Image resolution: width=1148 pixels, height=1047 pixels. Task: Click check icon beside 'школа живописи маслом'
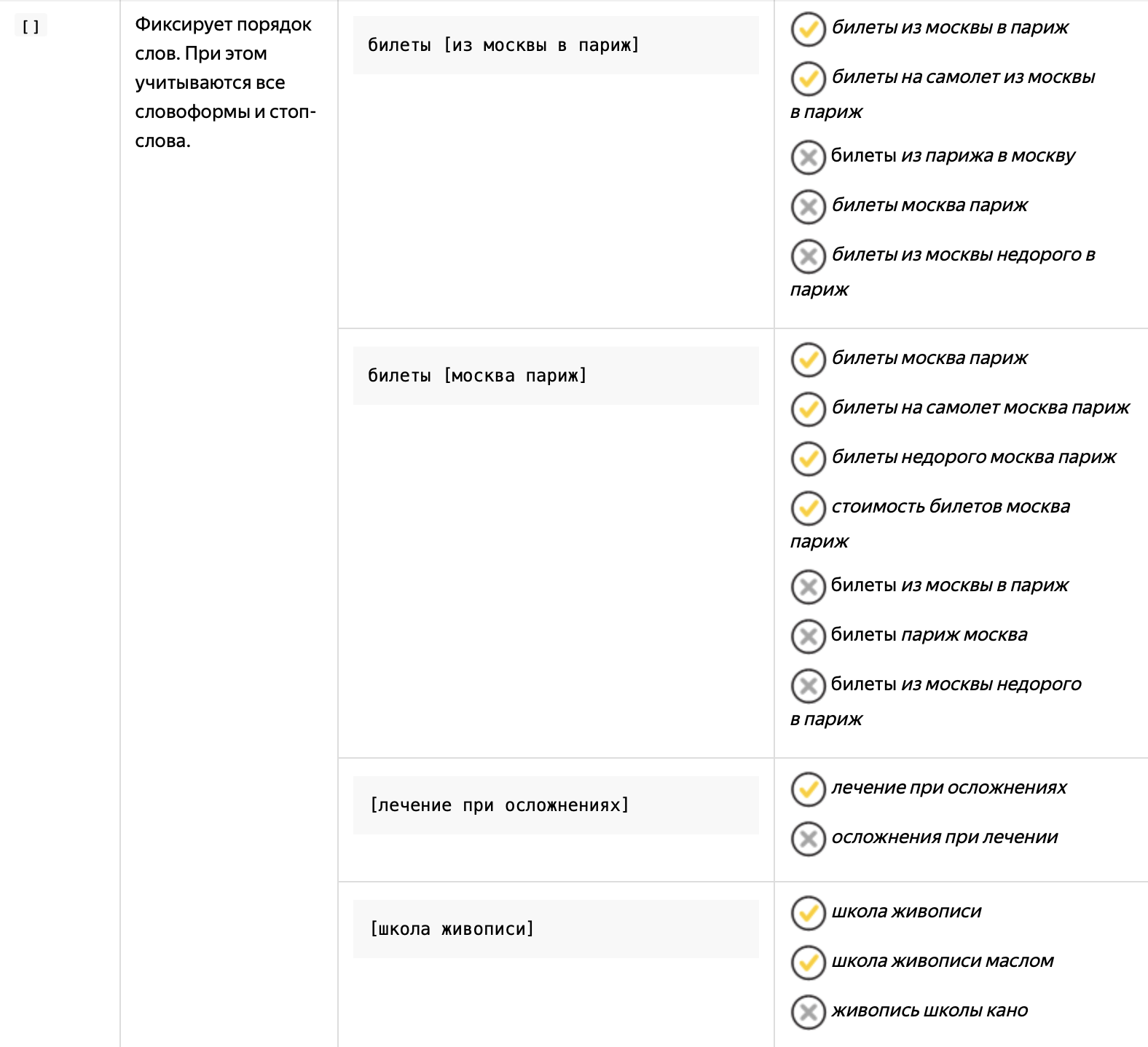(808, 963)
